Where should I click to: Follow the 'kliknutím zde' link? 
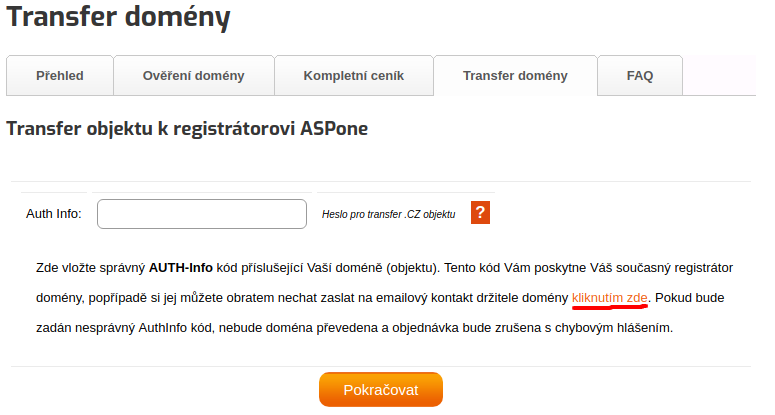click(x=610, y=298)
